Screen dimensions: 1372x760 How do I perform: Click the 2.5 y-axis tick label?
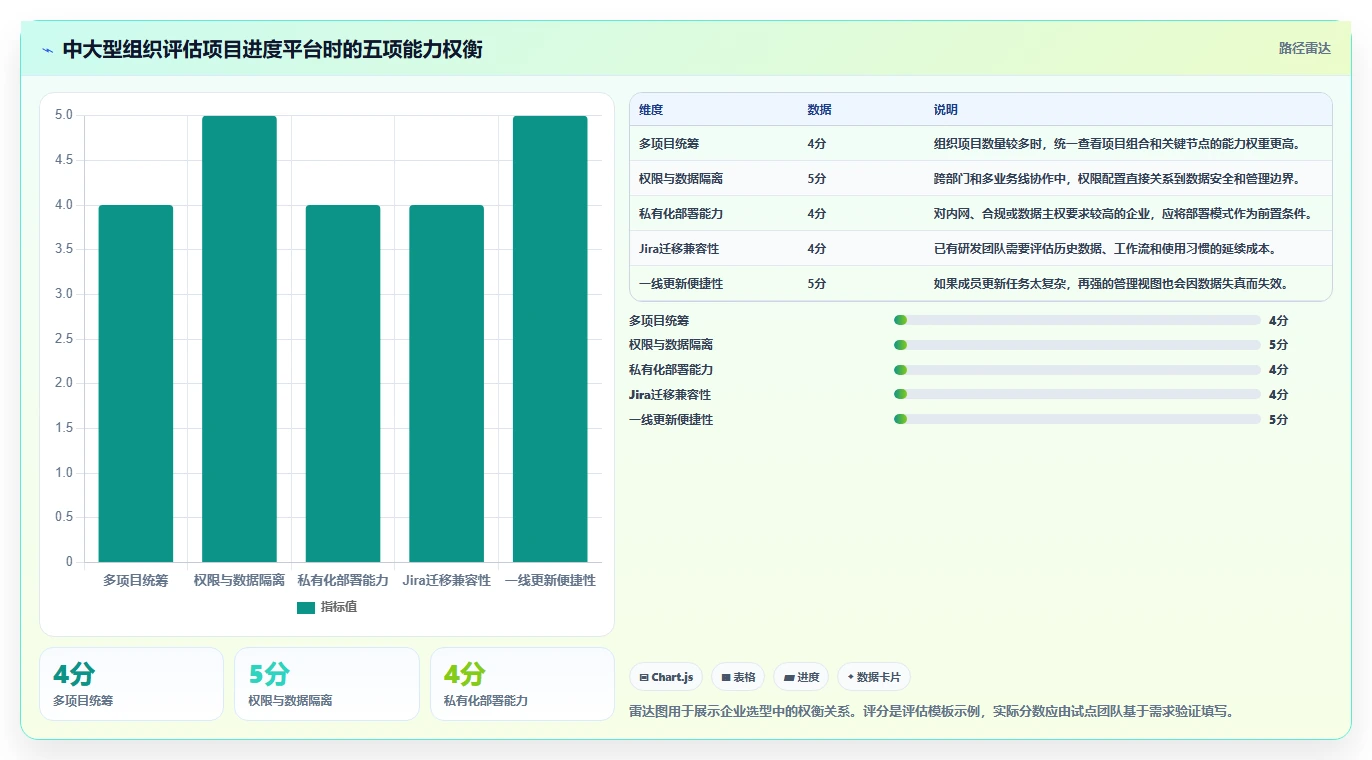point(64,339)
